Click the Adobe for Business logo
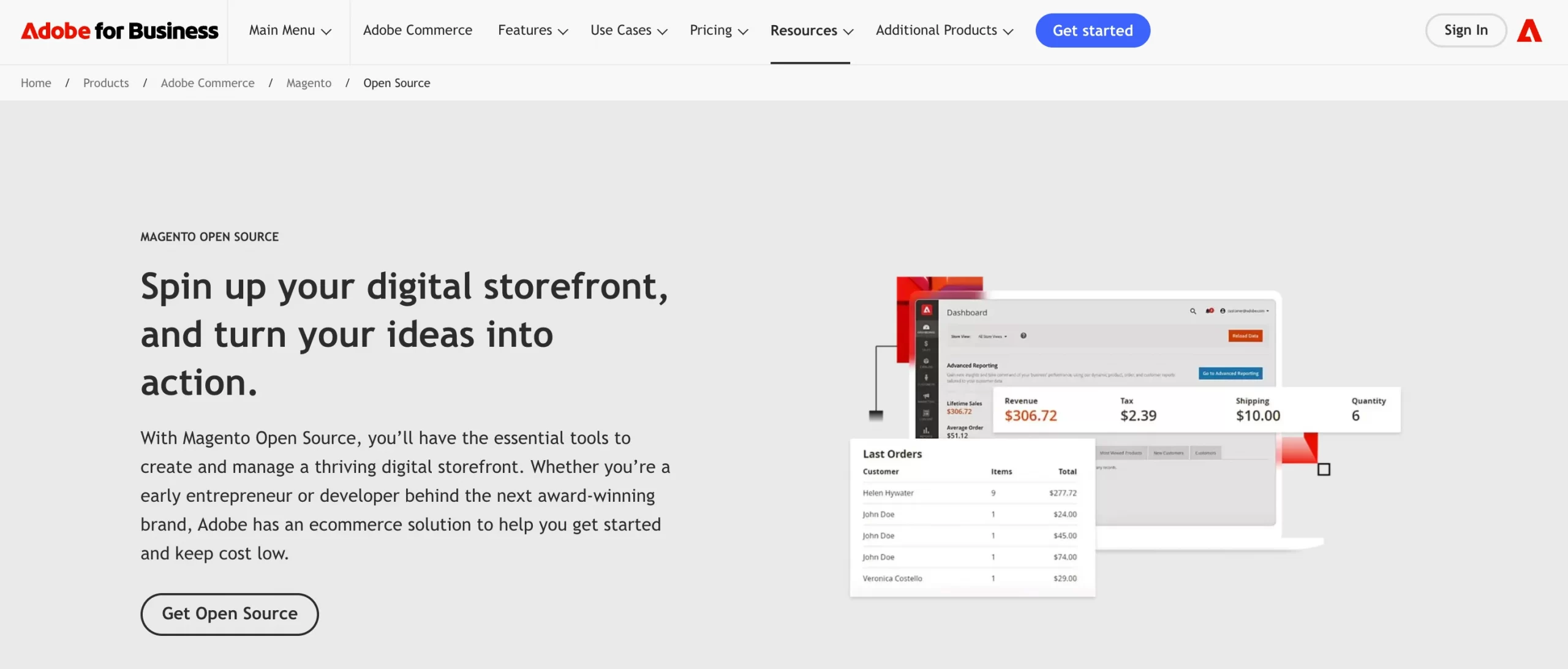Image resolution: width=1568 pixels, height=669 pixels. point(119,31)
